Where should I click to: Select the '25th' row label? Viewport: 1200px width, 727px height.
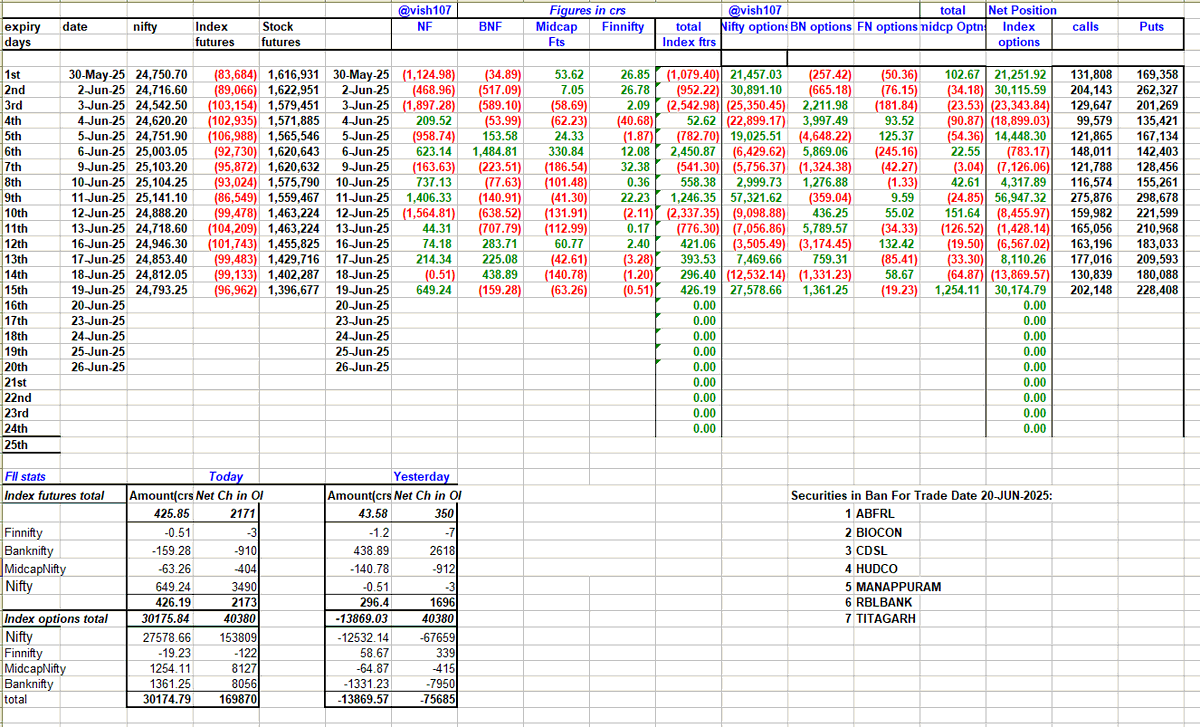coord(16,445)
